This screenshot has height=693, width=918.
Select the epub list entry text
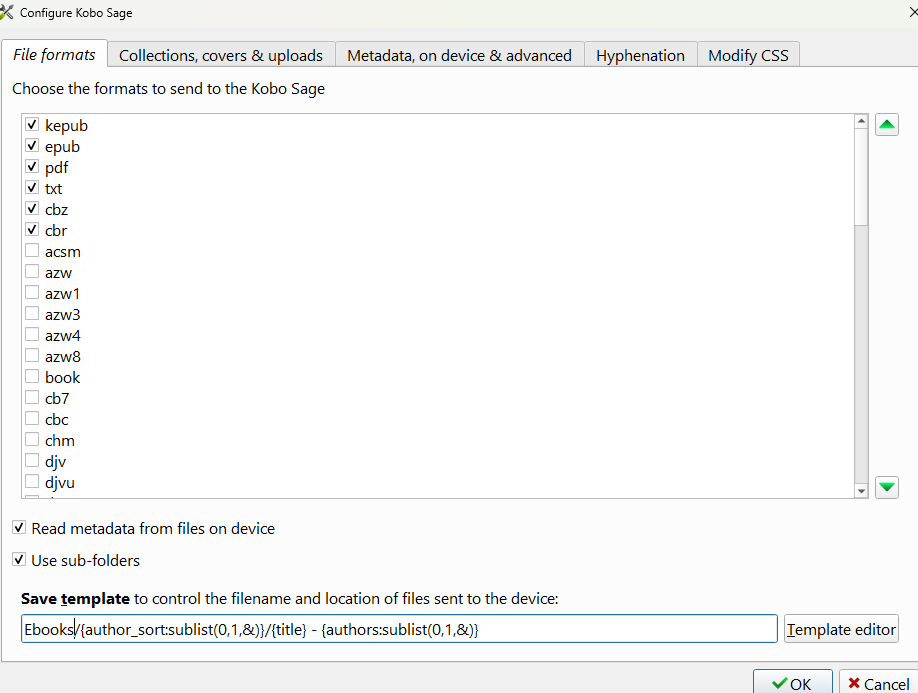coord(62,146)
